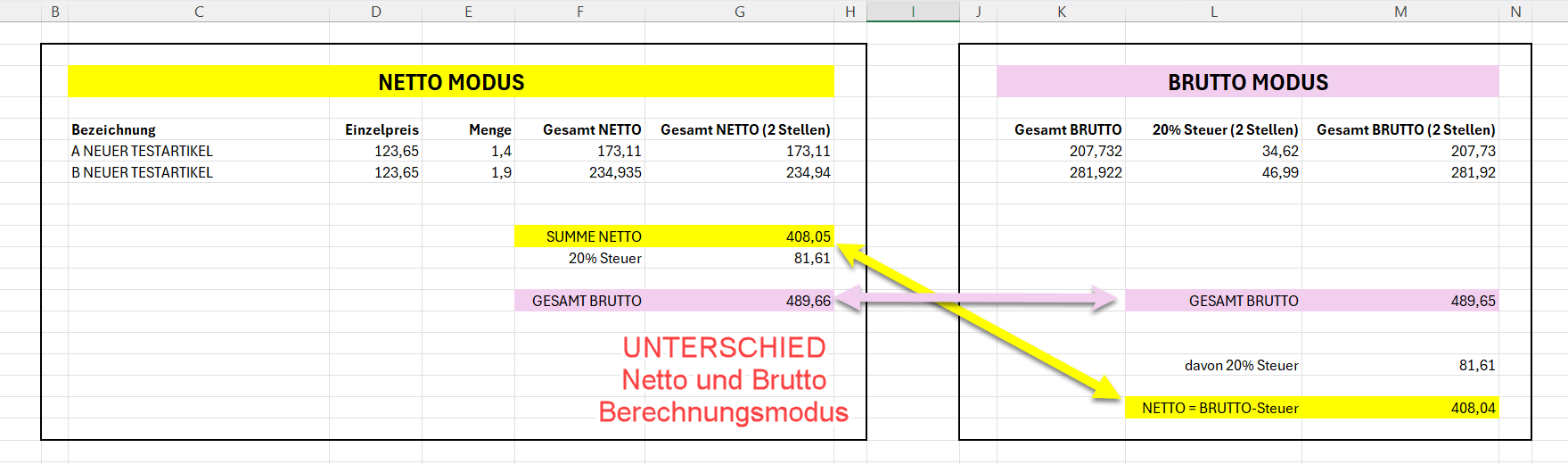Viewport: 1568px width, 464px height.
Task: Select value 81,61 beside davon 20% Steuer
Action: (1400, 365)
